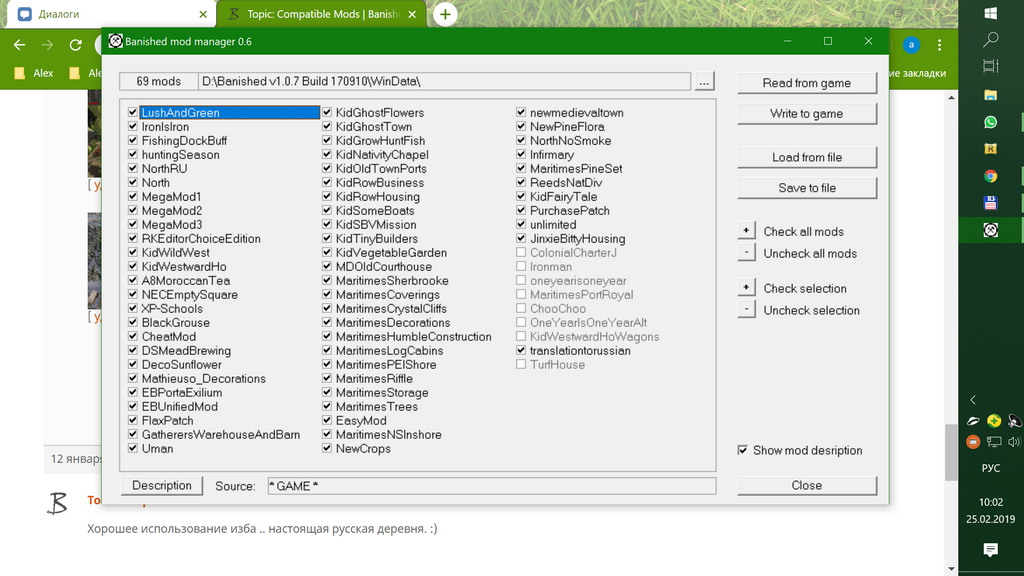Click the plus icon for Check all mods
Screen dimensions: 1024x576
pos(746,231)
